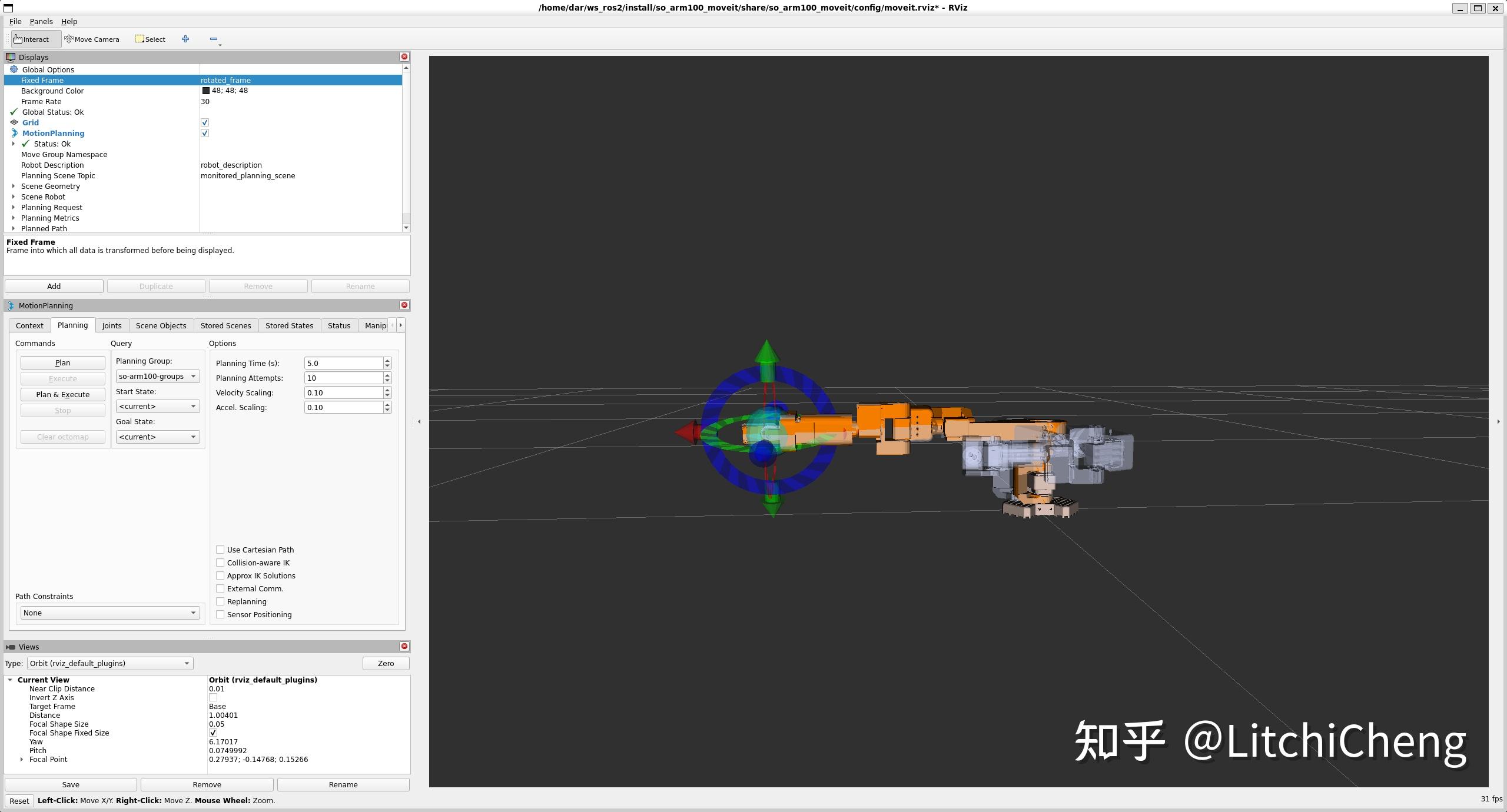Image resolution: width=1507 pixels, height=812 pixels.
Task: Activate the Move Camera tool
Action: [x=92, y=39]
